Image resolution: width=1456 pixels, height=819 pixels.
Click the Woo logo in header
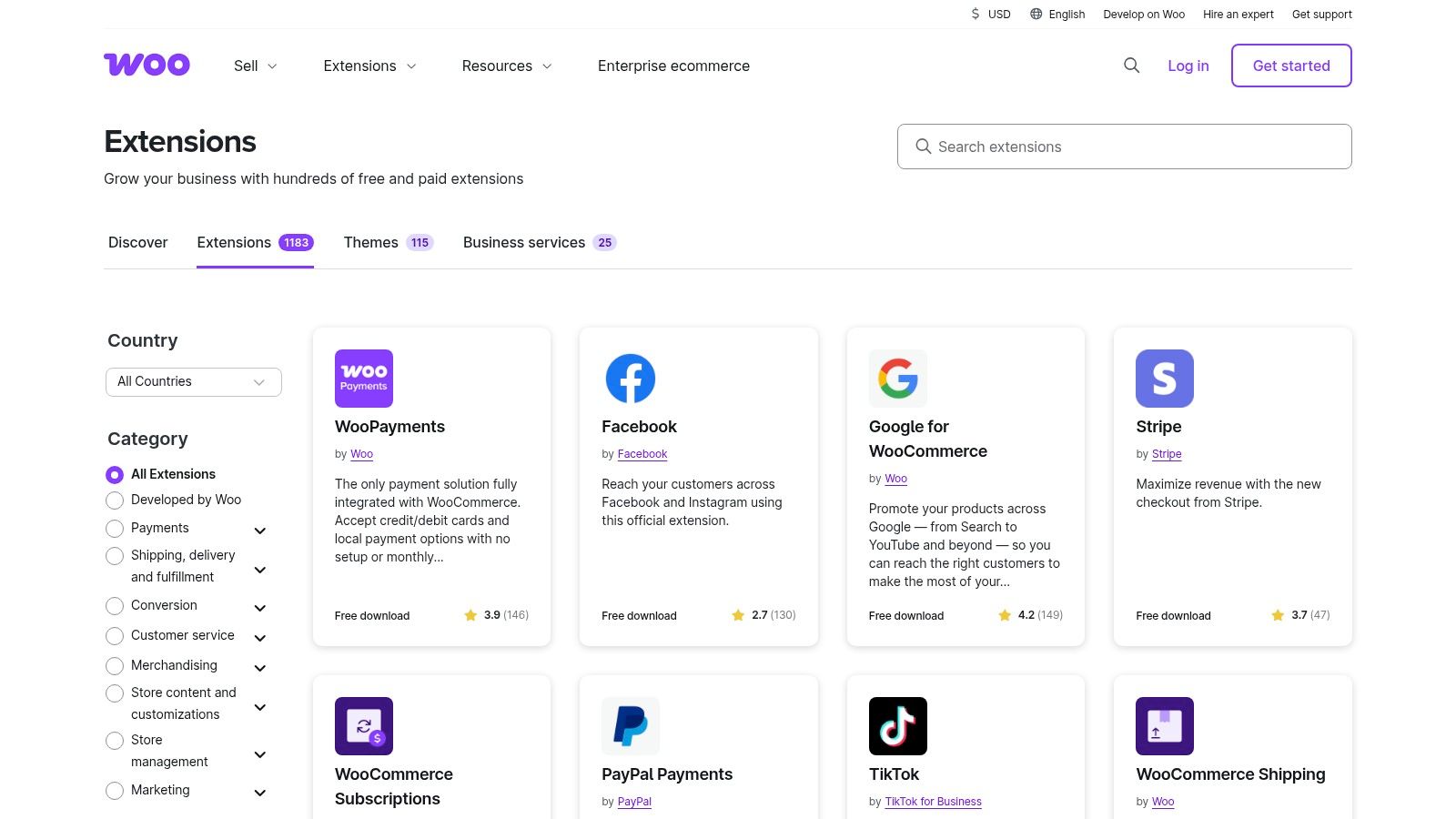pos(147,65)
